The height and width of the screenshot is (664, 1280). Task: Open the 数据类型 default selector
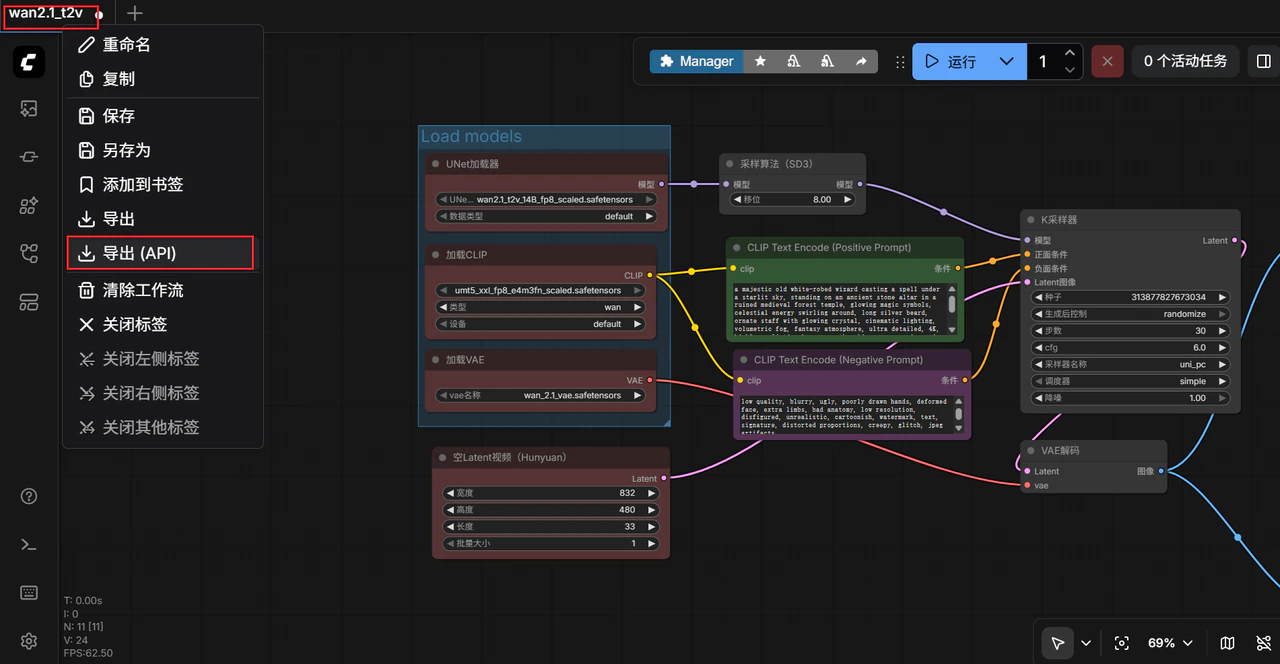[x=547, y=216]
